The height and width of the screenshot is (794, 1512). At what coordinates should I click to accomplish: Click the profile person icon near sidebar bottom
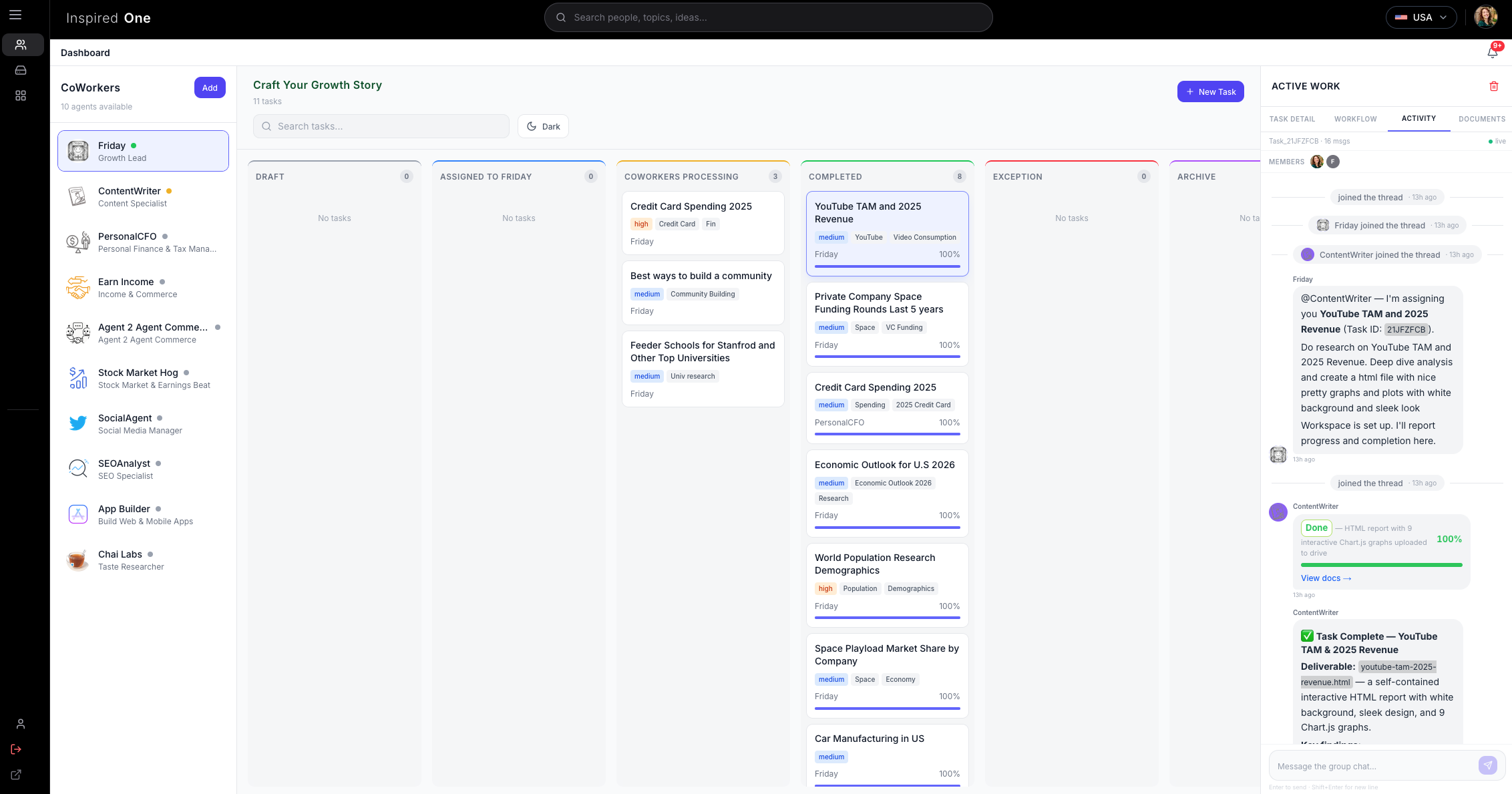[20, 724]
